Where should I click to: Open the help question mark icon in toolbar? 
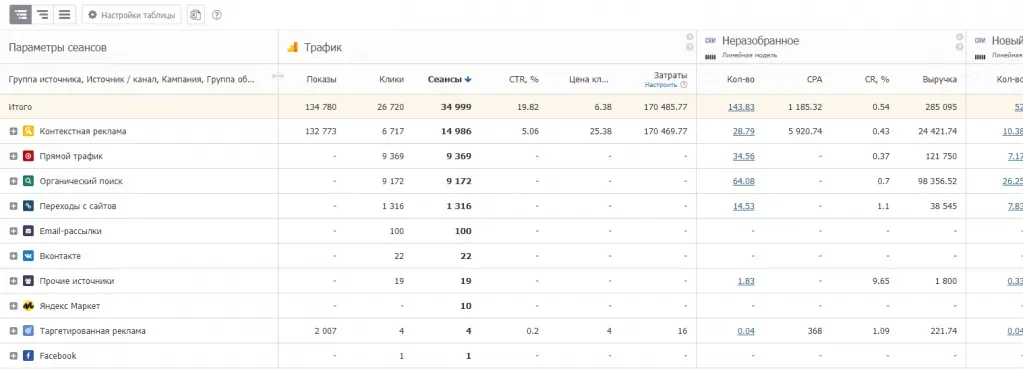tap(217, 15)
